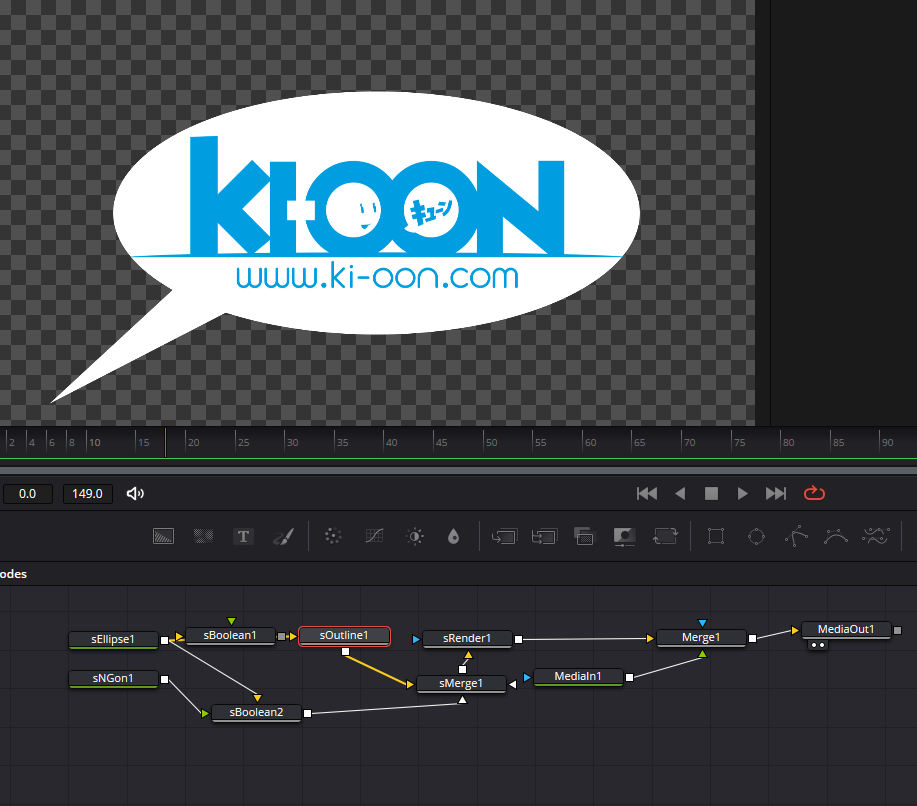This screenshot has height=806, width=917.
Task: Add a Brightness Contrast node
Action: tap(415, 536)
